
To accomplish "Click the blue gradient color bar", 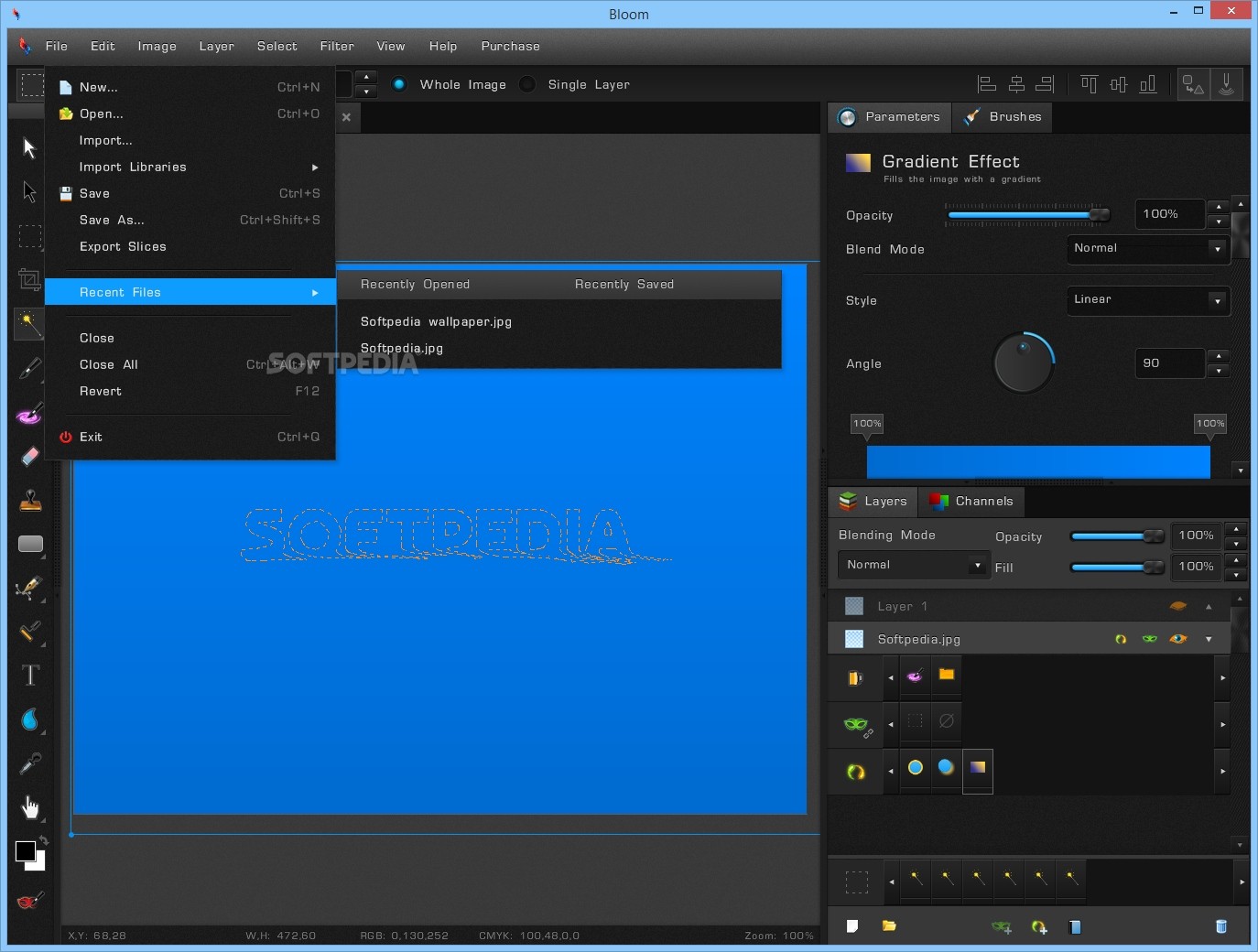I will pos(1038,461).
